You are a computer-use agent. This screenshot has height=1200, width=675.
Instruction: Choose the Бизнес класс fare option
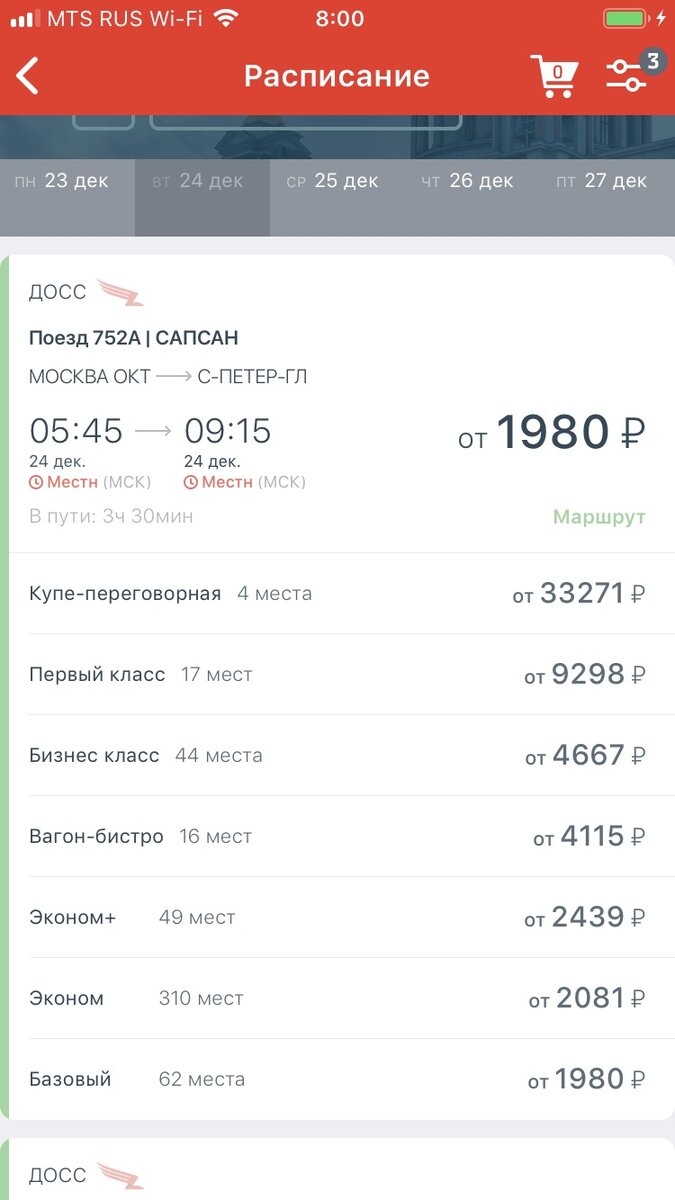(x=337, y=755)
